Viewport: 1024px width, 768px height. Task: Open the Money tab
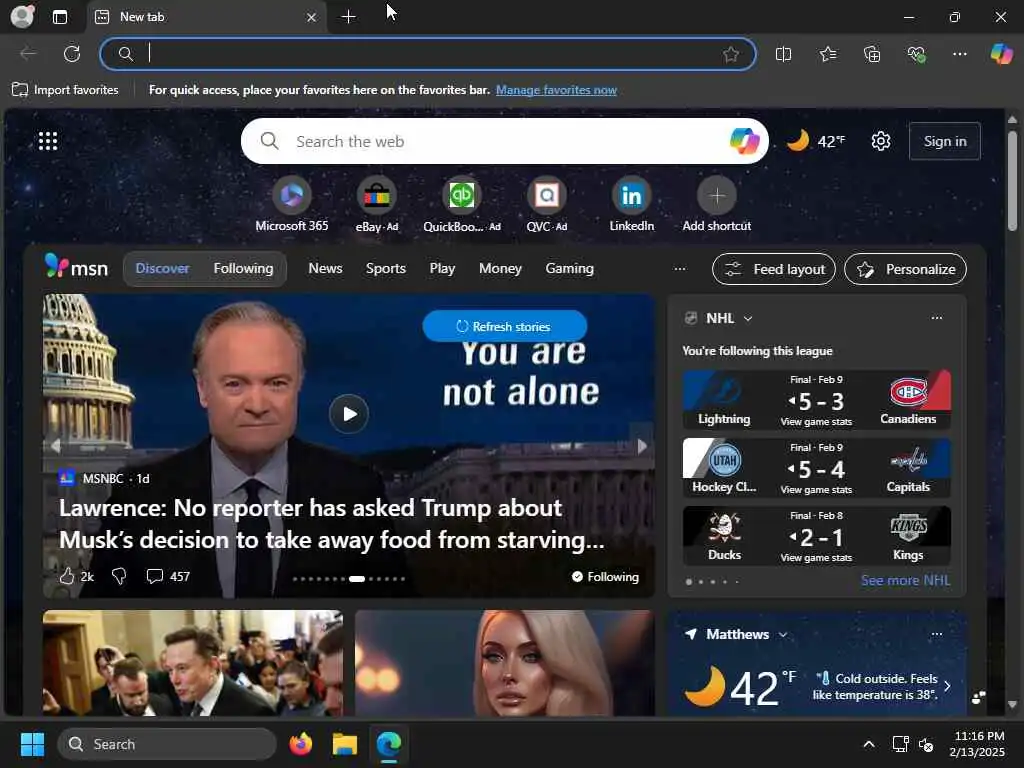point(500,268)
